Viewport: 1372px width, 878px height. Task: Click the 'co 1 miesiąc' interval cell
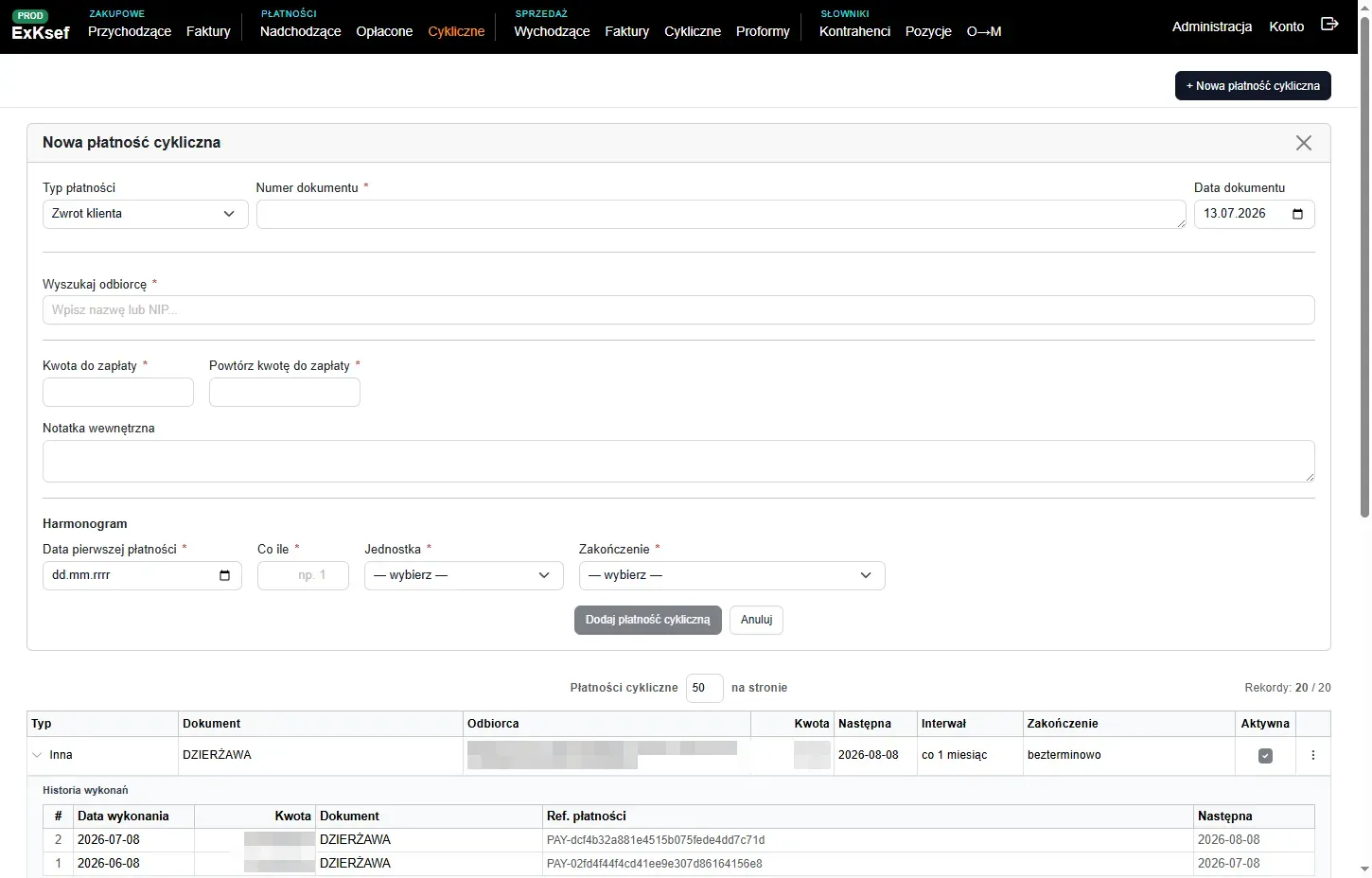tap(954, 755)
